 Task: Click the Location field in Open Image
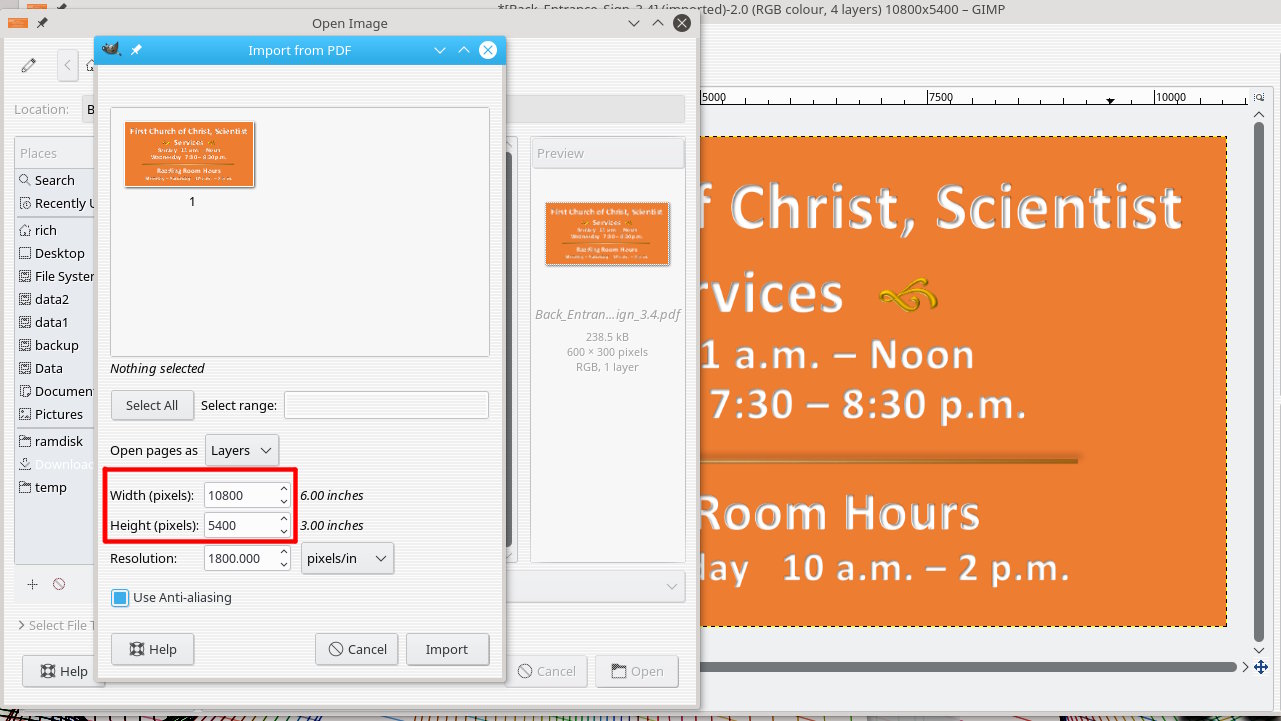[x=385, y=109]
